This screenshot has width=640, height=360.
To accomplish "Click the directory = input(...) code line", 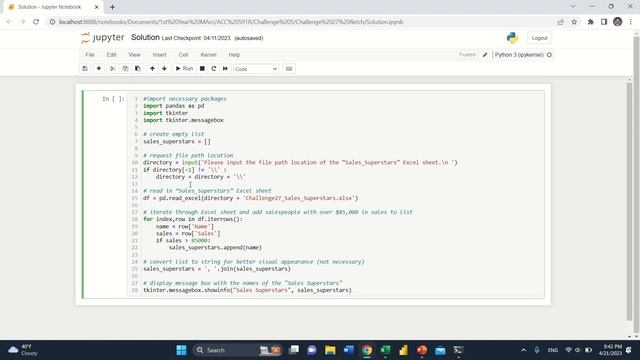I will pyautogui.click(x=300, y=162).
